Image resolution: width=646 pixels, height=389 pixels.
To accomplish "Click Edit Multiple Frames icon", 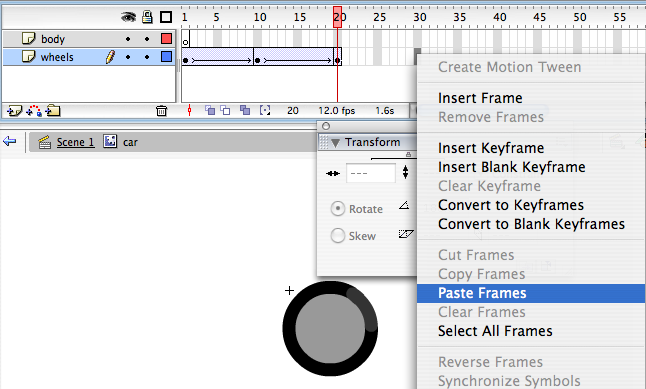I will [x=245, y=110].
